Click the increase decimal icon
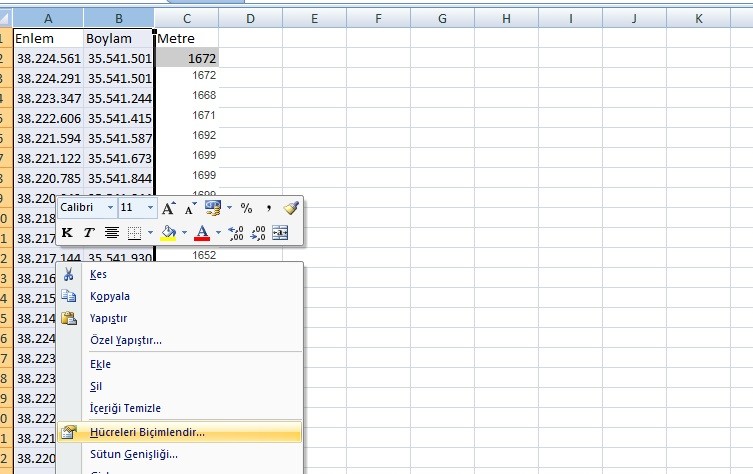This screenshot has height=474, width=753. tap(236, 233)
